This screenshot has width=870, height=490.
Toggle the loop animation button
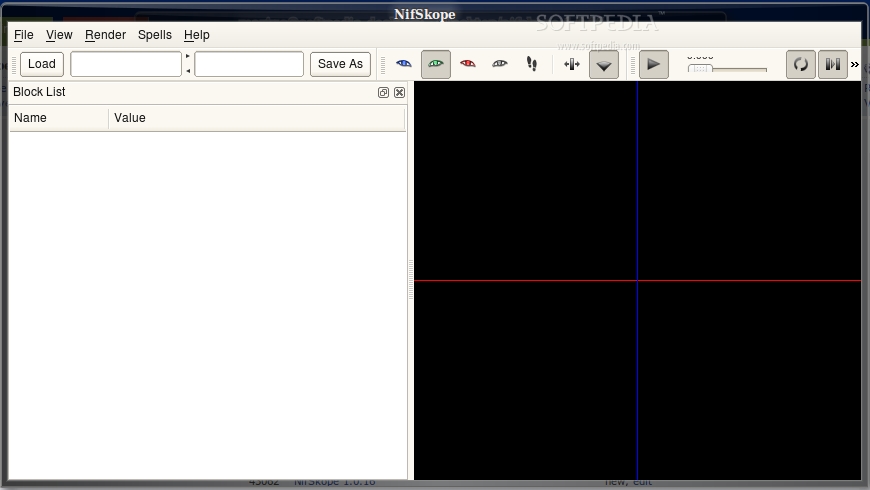click(800, 64)
